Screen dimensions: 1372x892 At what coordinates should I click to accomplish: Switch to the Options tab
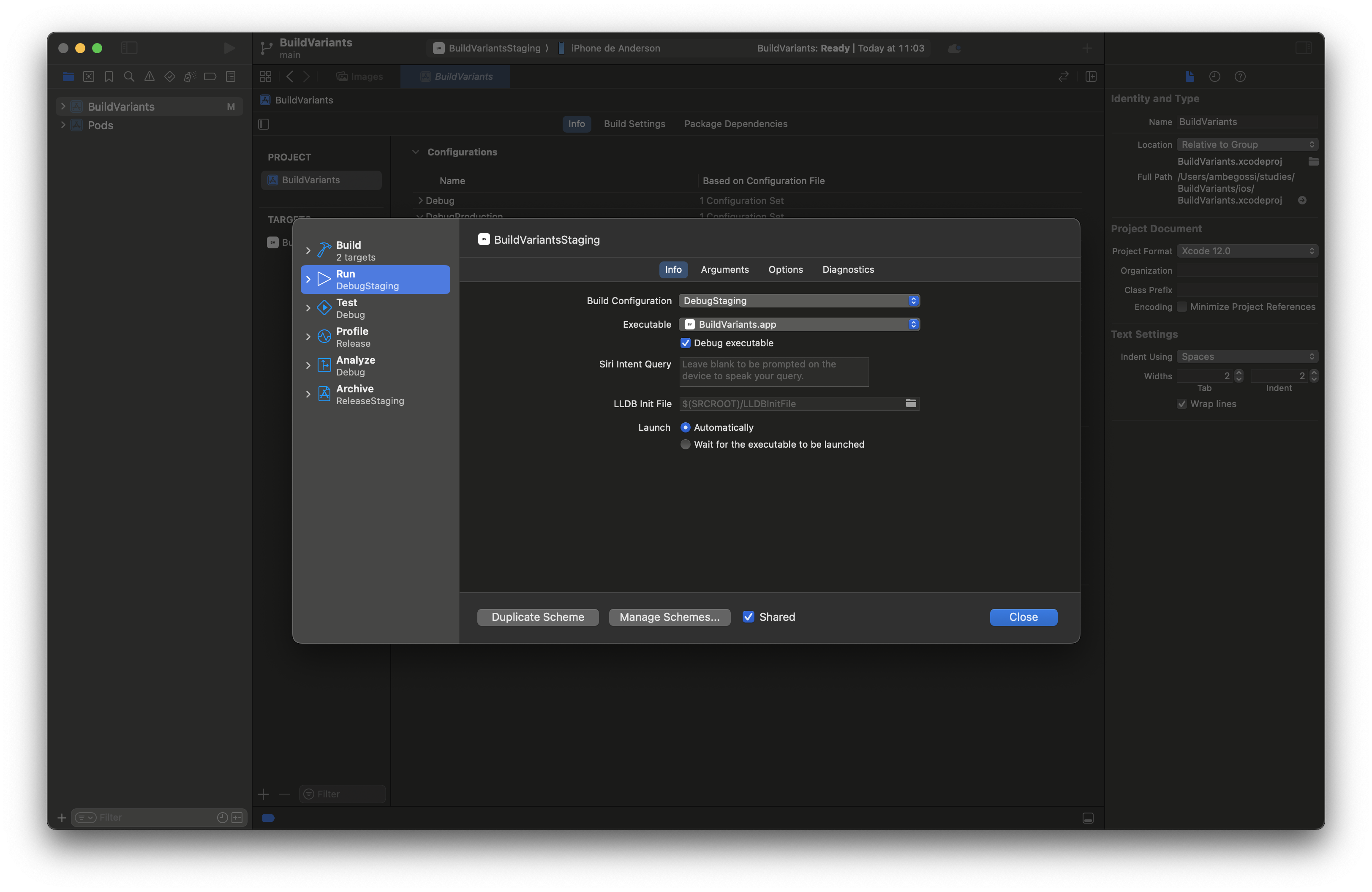(x=785, y=269)
